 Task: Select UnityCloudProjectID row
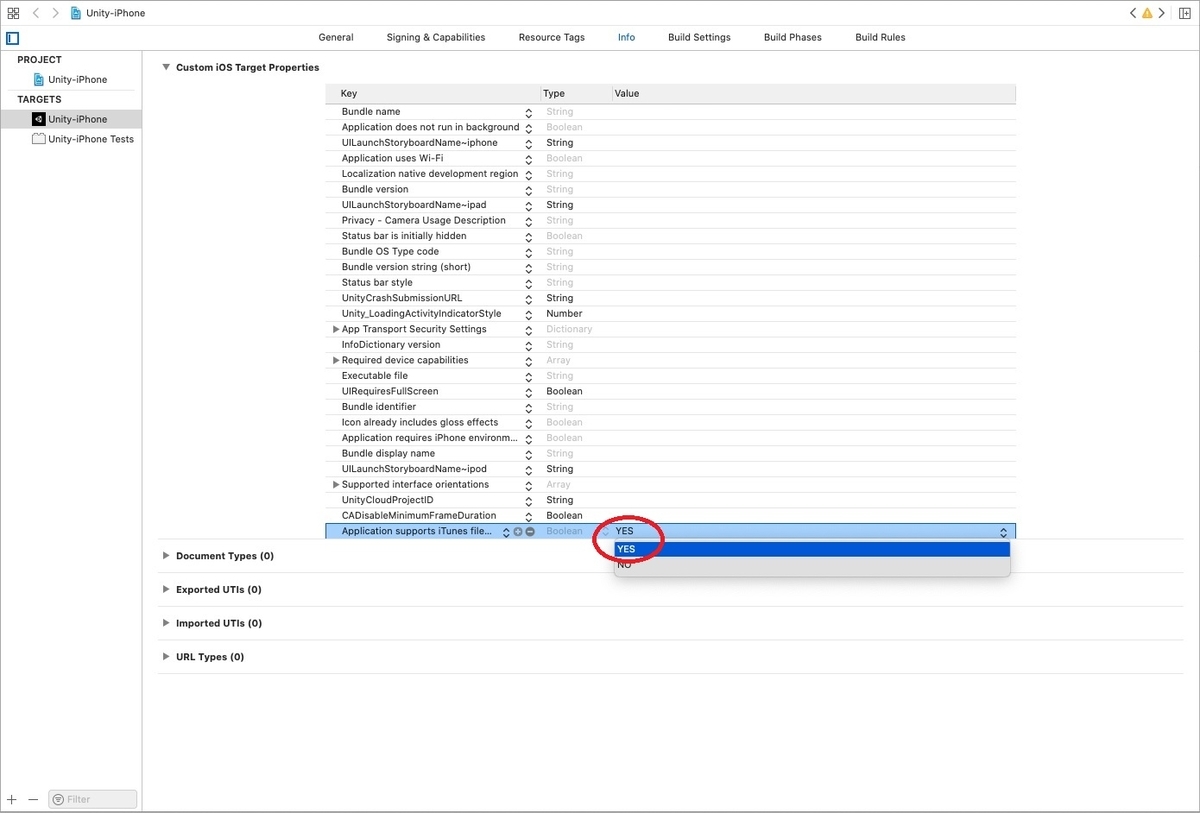[671, 500]
